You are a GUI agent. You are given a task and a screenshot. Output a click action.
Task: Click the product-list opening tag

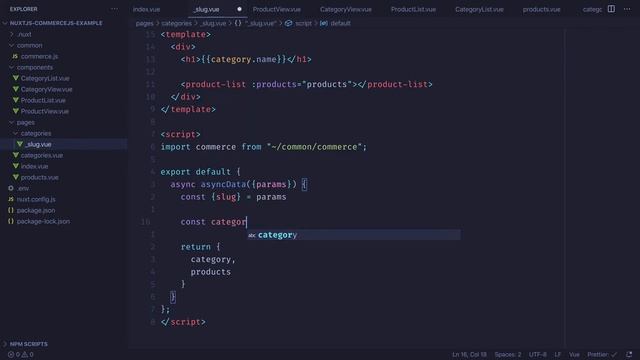[269, 84]
